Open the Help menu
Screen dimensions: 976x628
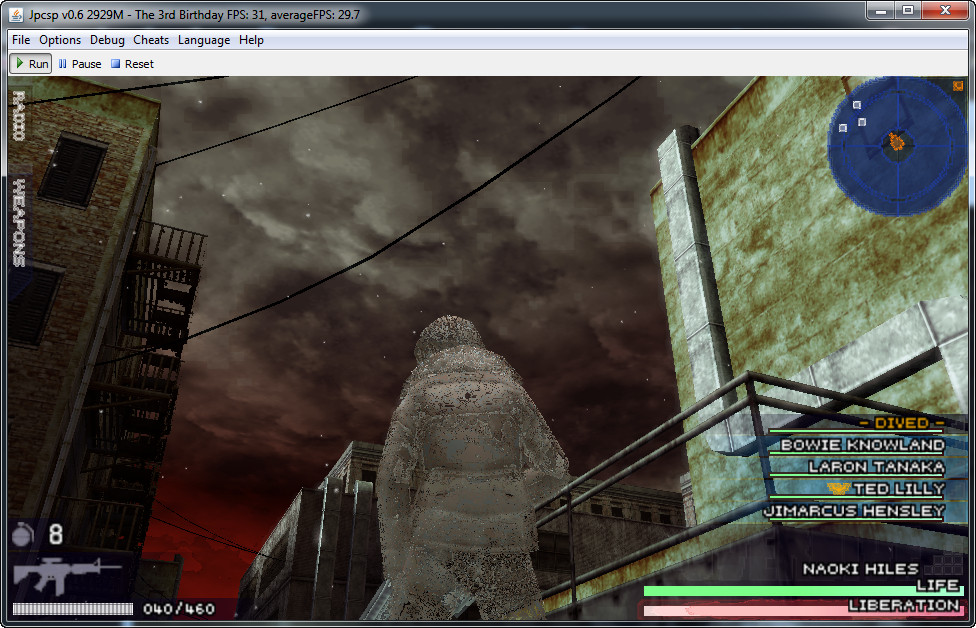click(x=251, y=40)
